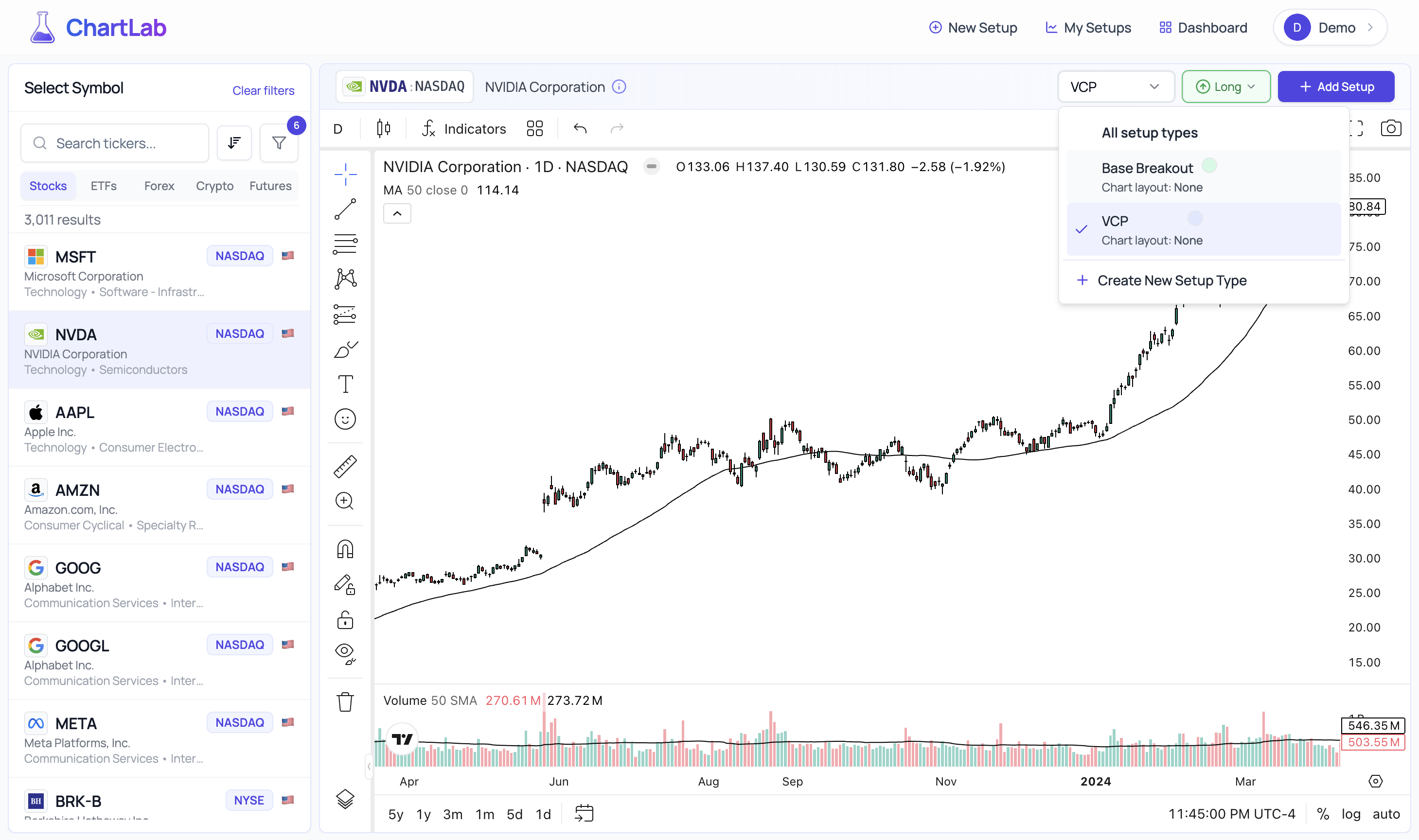Open the Fibonacci retracement tool
Viewport: 1419px width, 840px height.
tap(345, 244)
